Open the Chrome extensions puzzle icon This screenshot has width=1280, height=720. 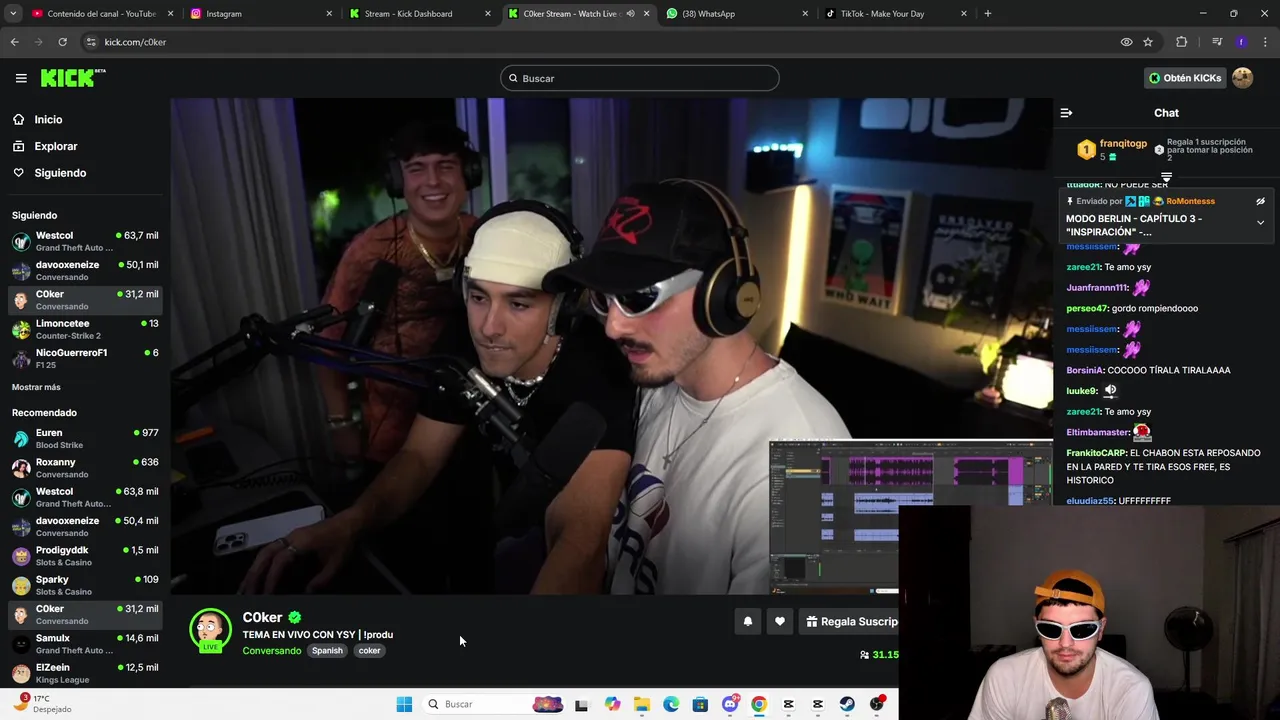(1181, 42)
